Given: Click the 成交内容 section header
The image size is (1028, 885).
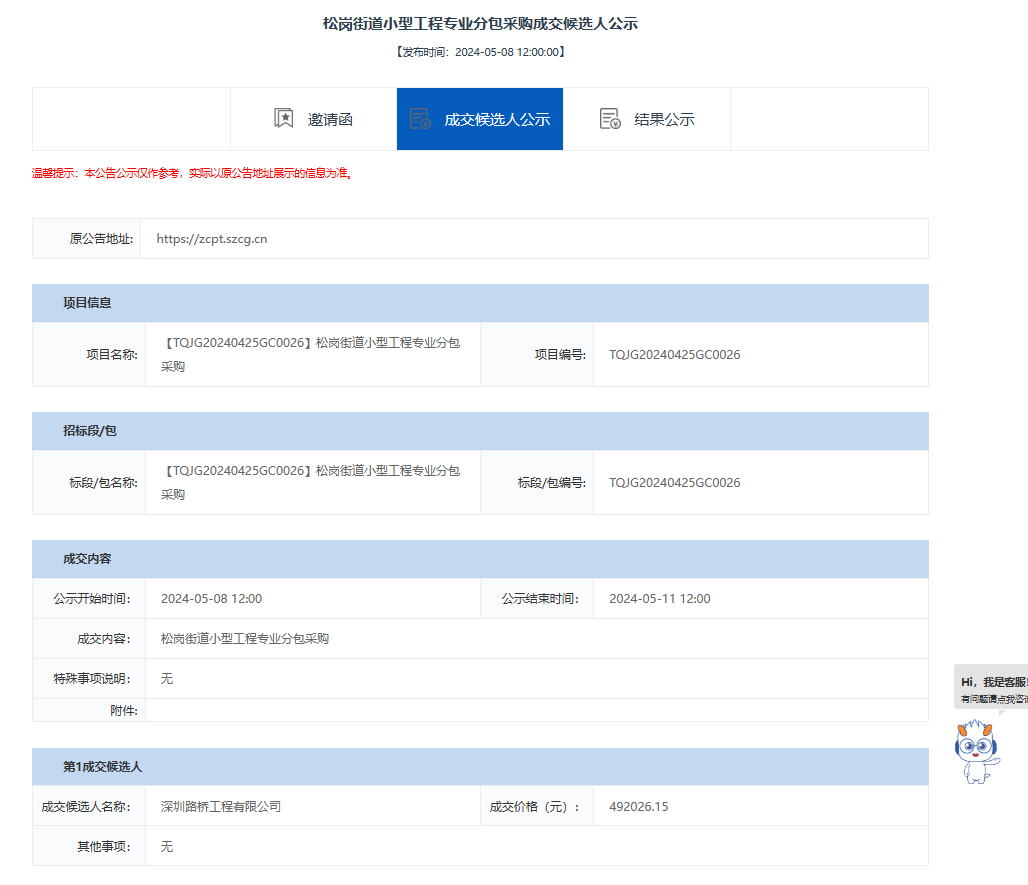Looking at the screenshot, I should pos(87,559).
